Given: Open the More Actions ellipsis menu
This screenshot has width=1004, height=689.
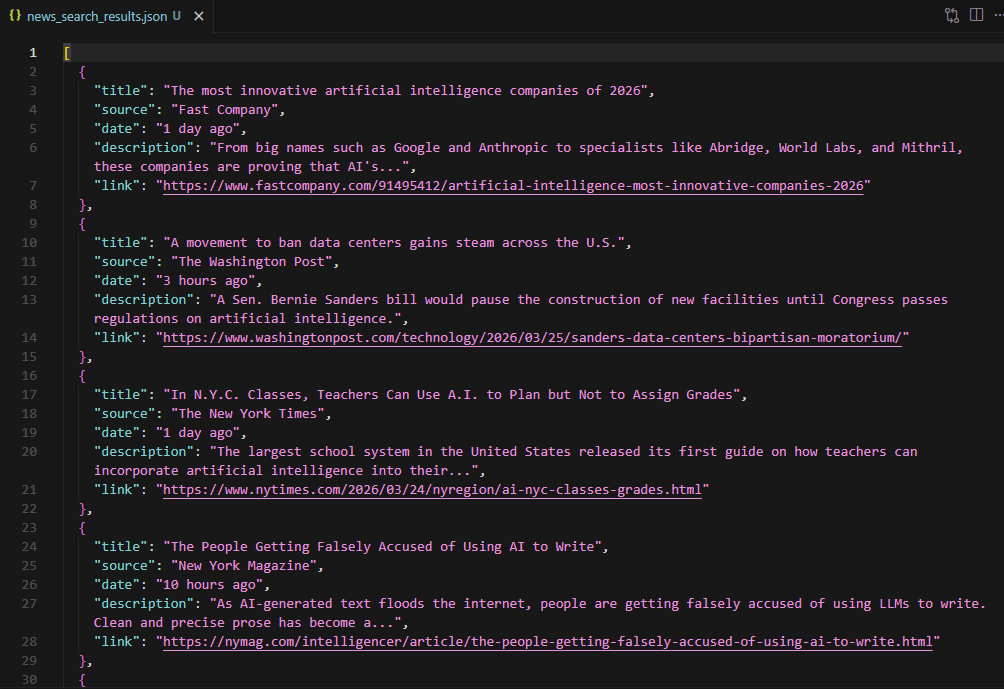Looking at the screenshot, I should [997, 15].
